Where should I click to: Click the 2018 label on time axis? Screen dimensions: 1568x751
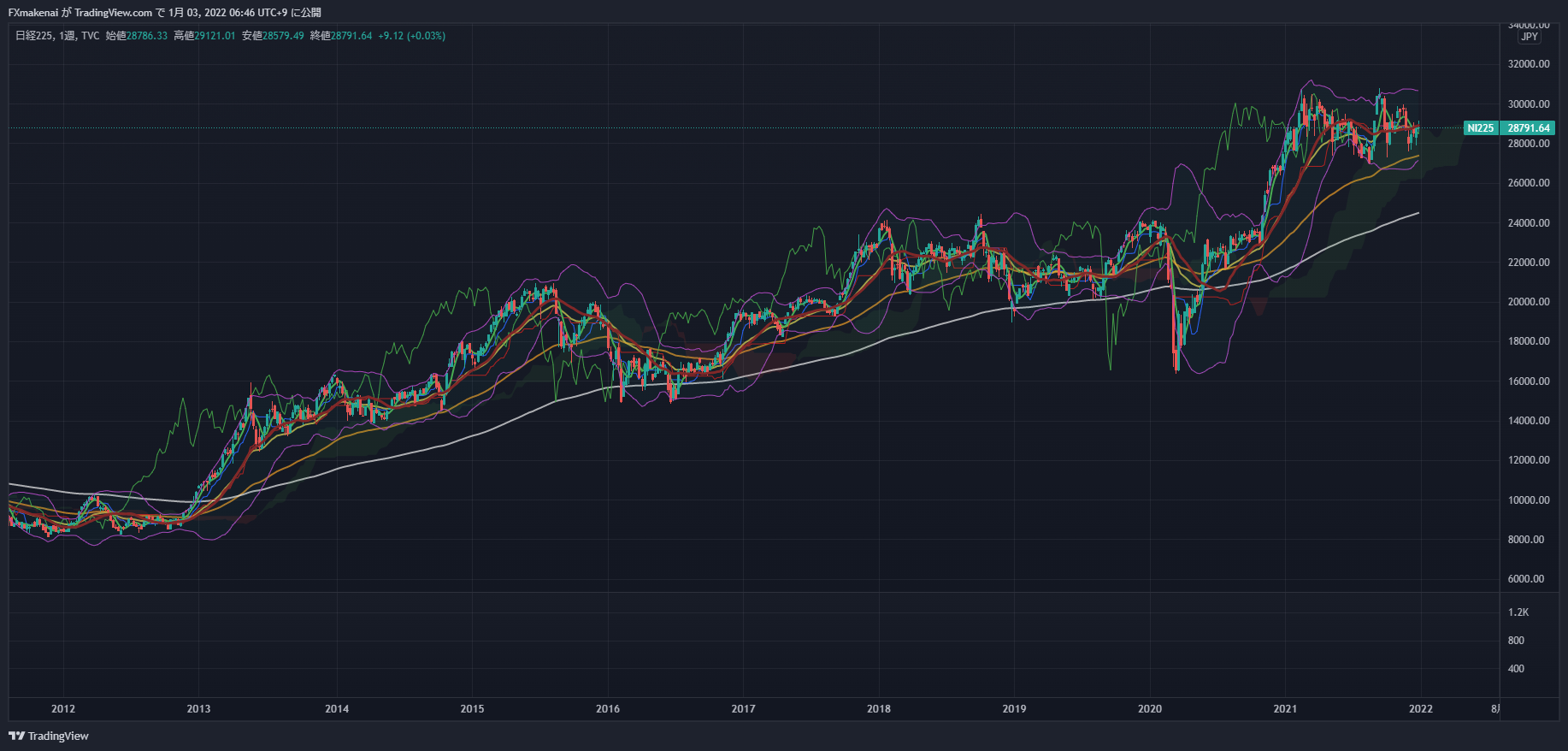(879, 709)
